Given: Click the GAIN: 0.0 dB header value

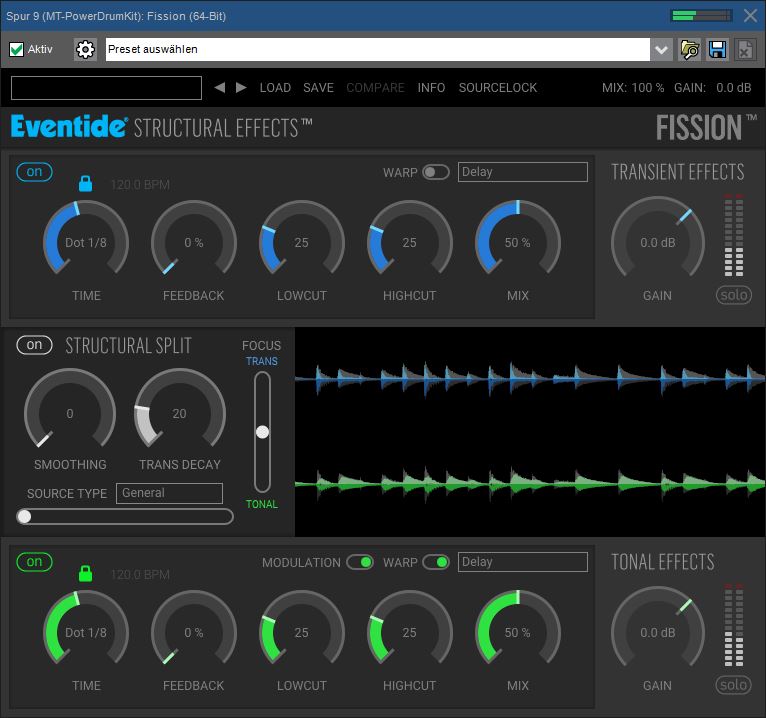Looking at the screenshot, I should click(712, 88).
